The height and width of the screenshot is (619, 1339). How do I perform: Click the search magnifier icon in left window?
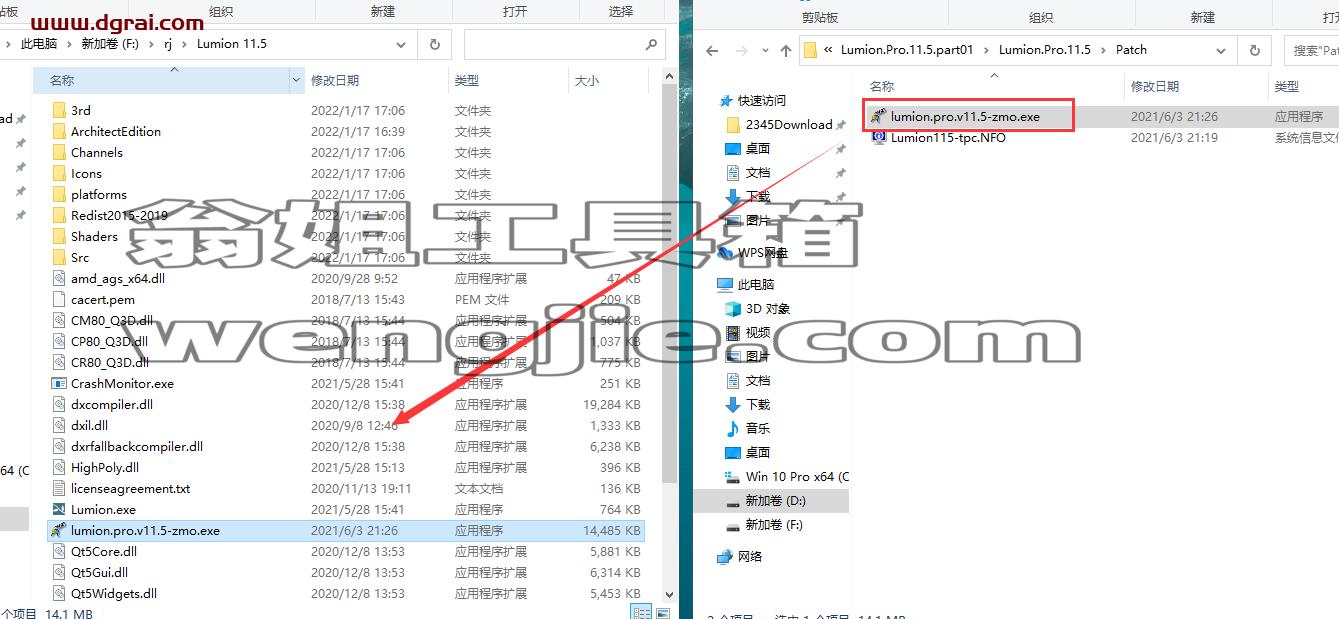point(651,45)
